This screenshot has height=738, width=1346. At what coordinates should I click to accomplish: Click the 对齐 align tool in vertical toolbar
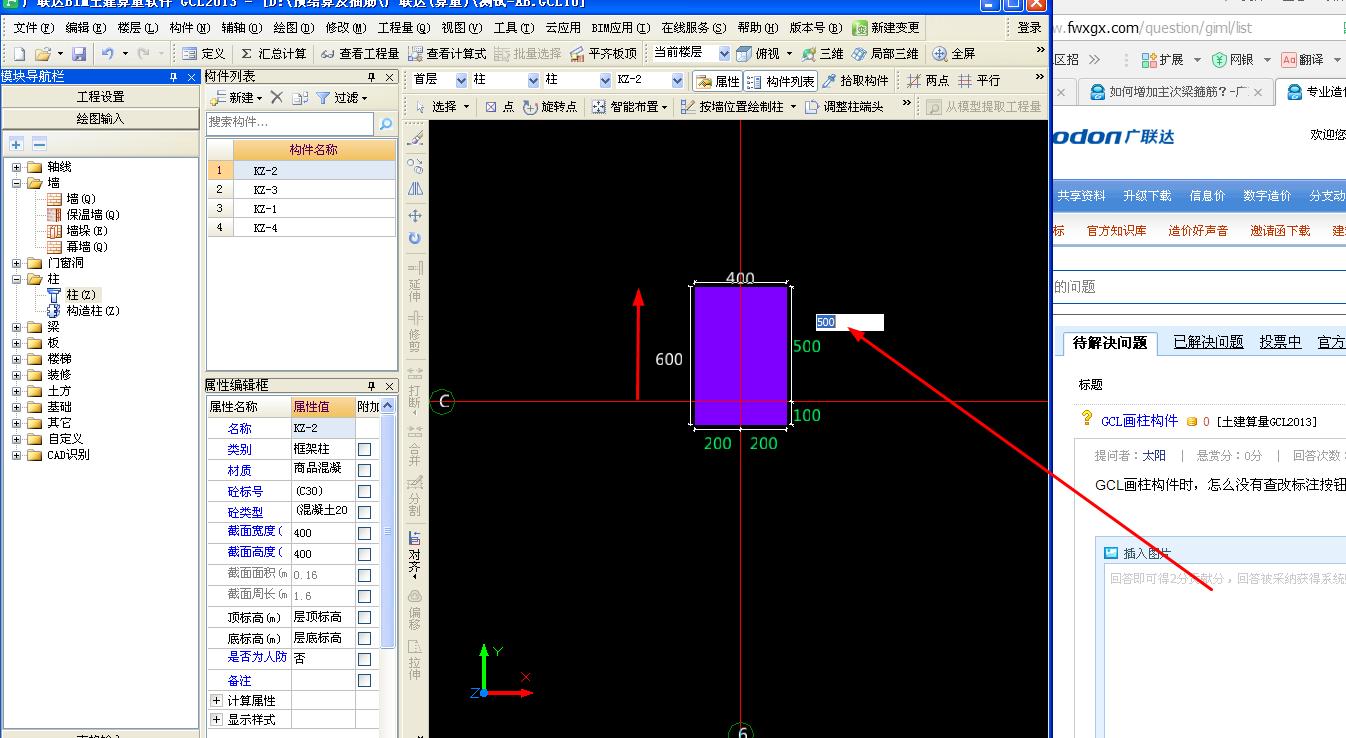click(415, 555)
